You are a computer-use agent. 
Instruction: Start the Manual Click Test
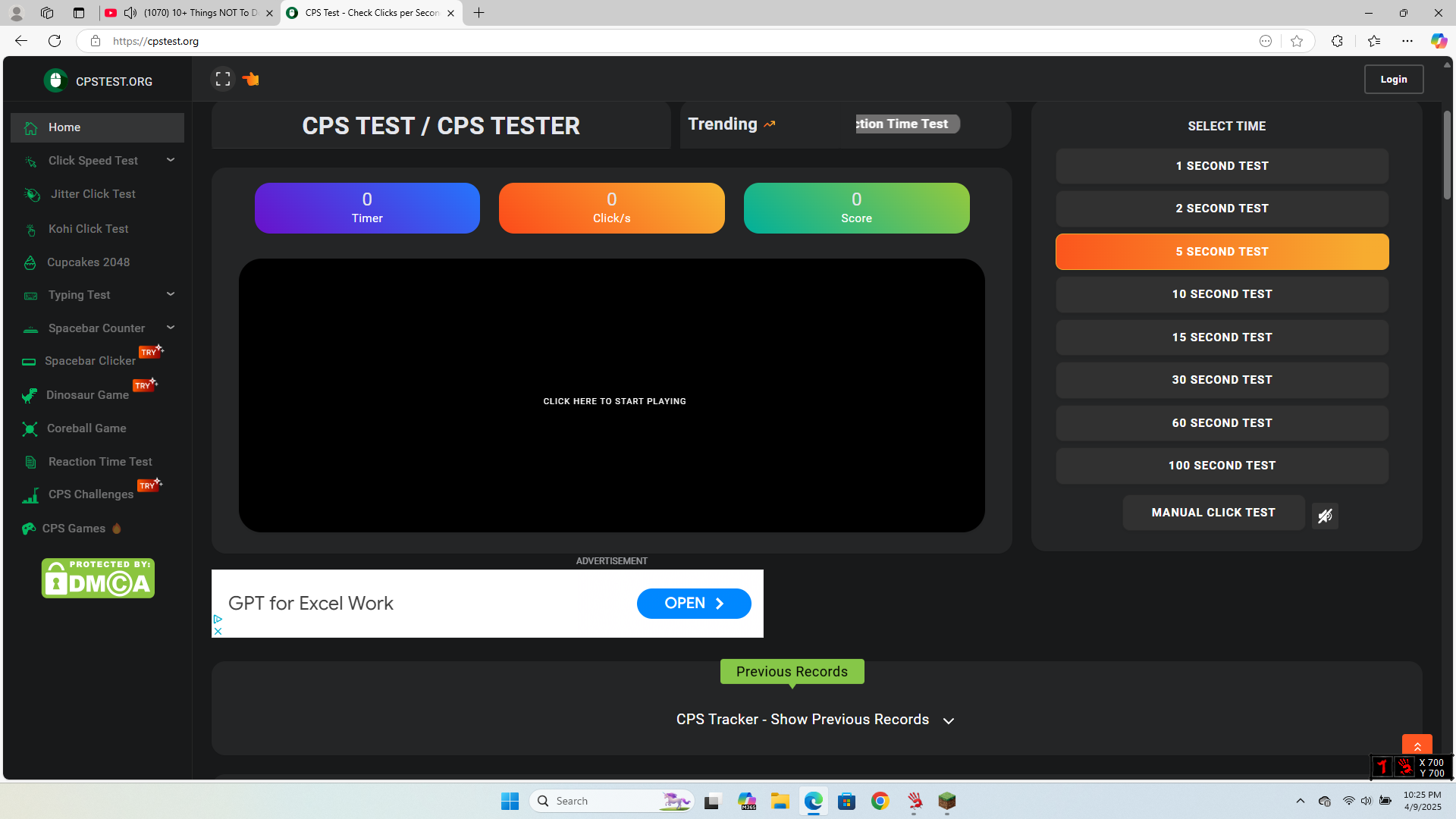tap(1213, 513)
